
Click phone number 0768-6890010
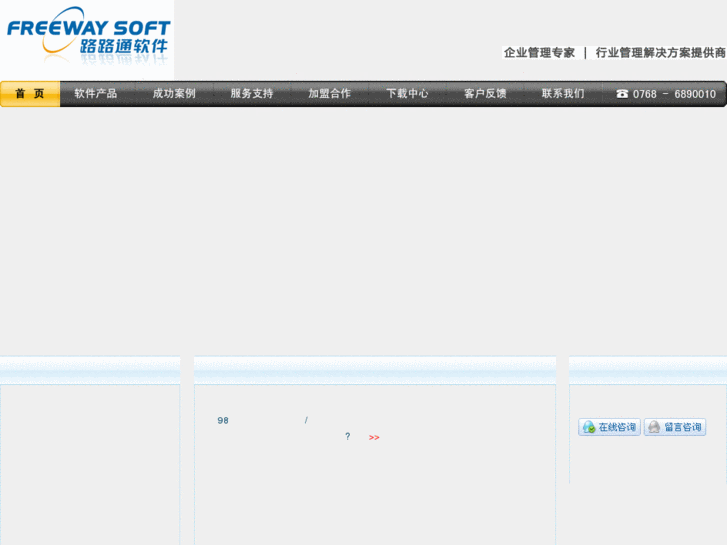pyautogui.click(x=674, y=94)
